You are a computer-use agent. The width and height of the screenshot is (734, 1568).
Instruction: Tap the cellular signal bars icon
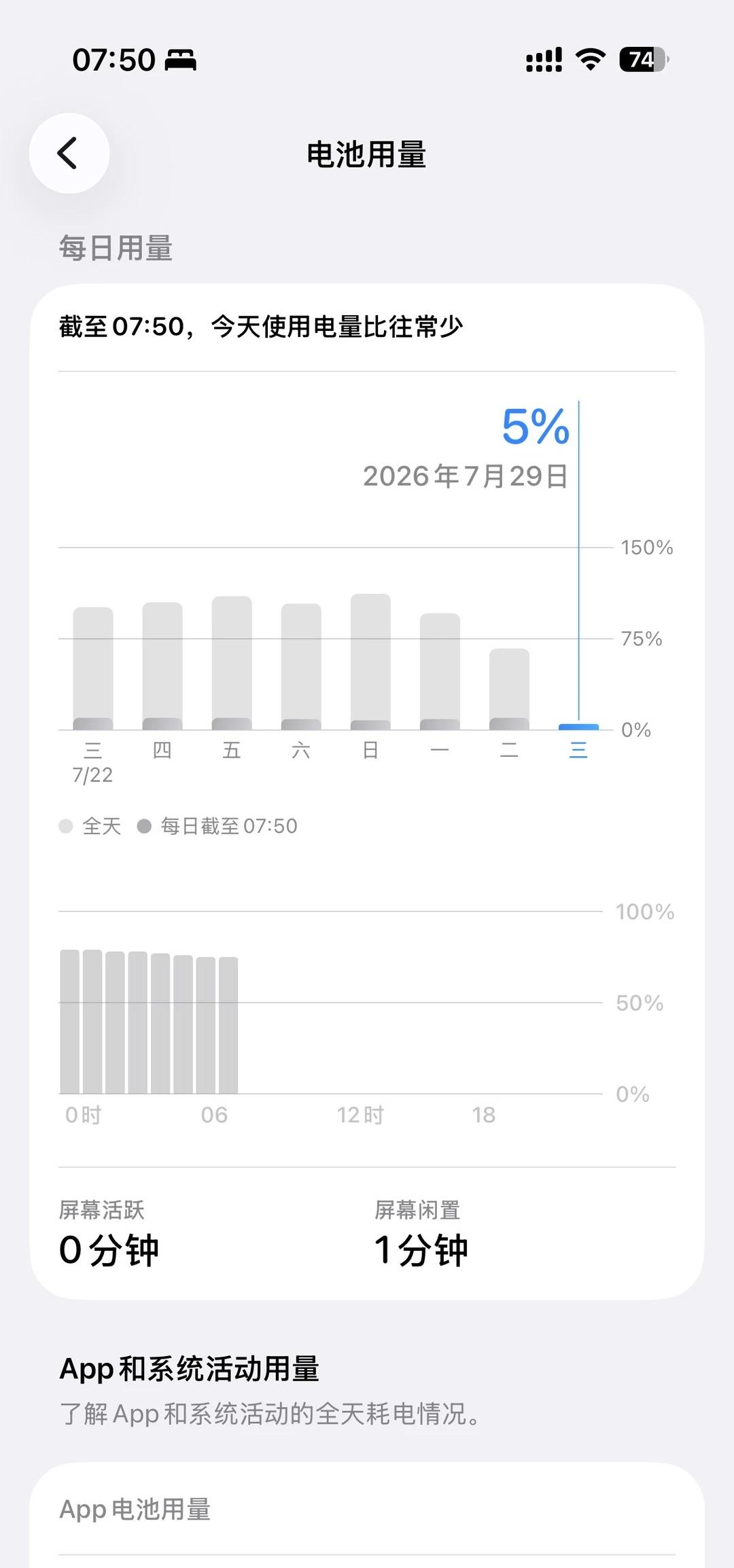click(x=544, y=60)
